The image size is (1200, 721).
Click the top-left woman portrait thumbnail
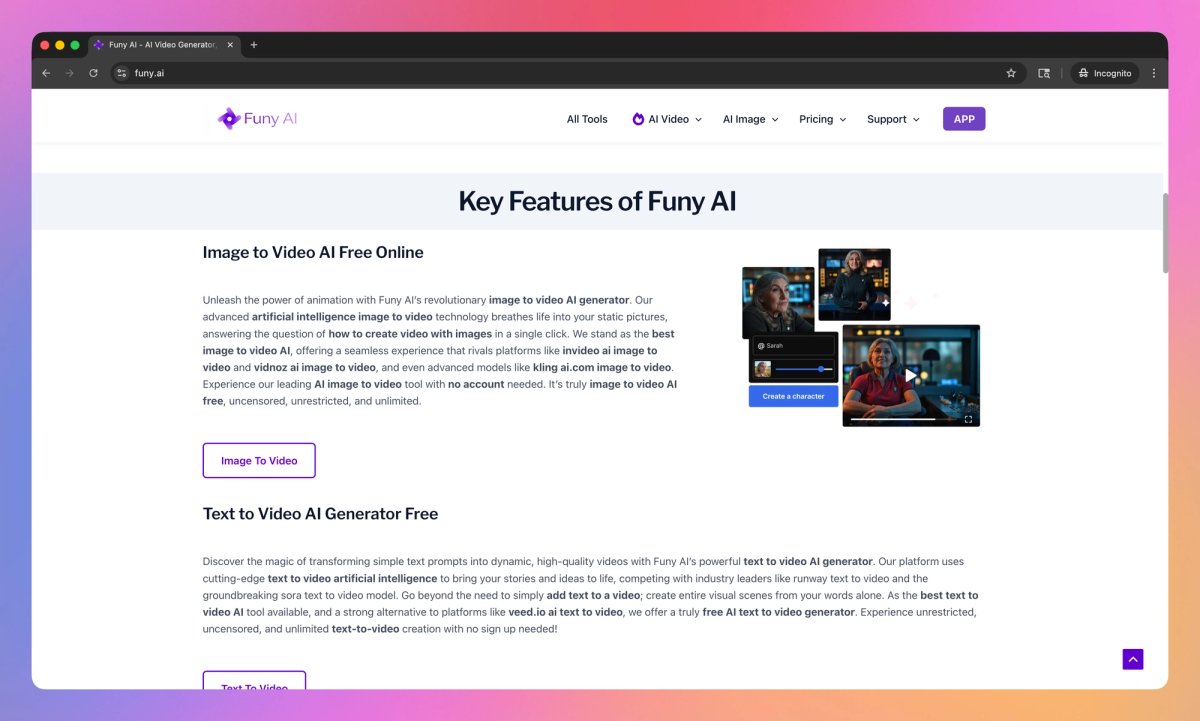pyautogui.click(x=778, y=302)
